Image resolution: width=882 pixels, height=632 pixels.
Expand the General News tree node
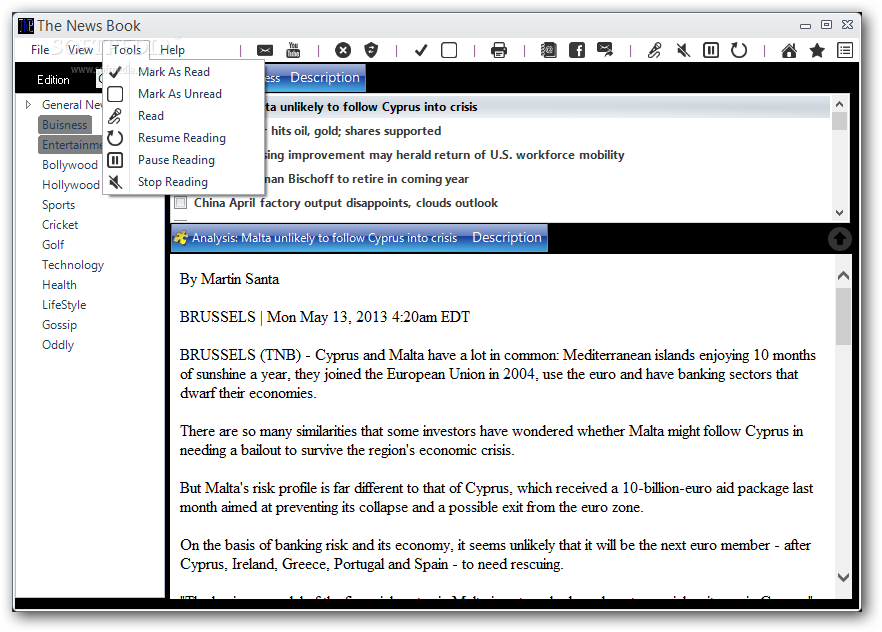[x=28, y=105]
